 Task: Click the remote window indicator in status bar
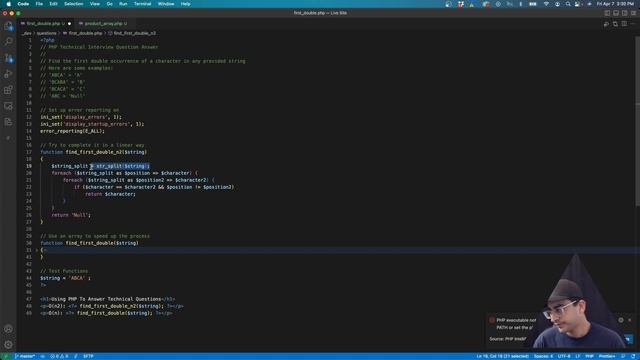[x=5, y=356]
